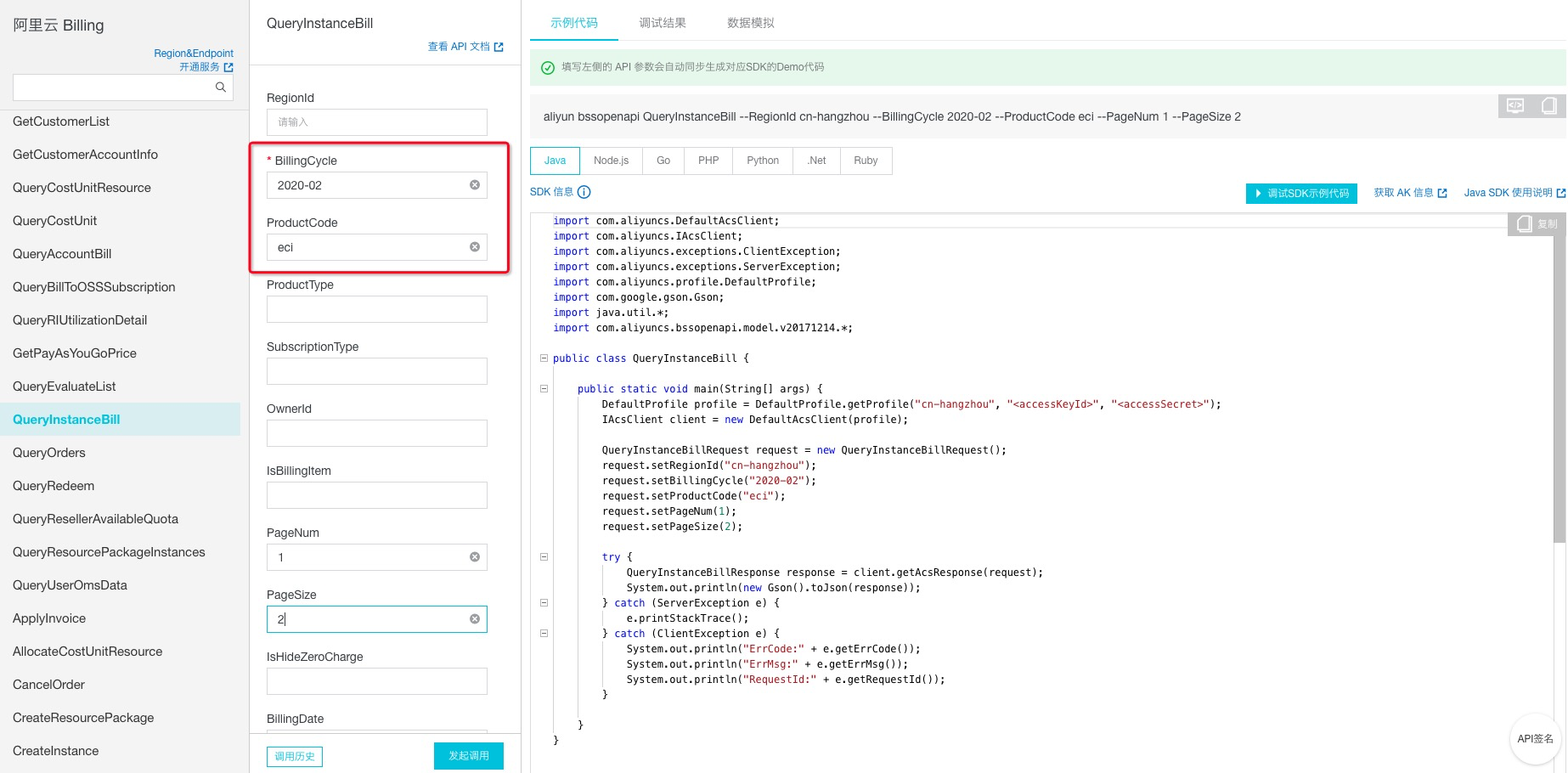Select the Java language tab

(x=555, y=161)
